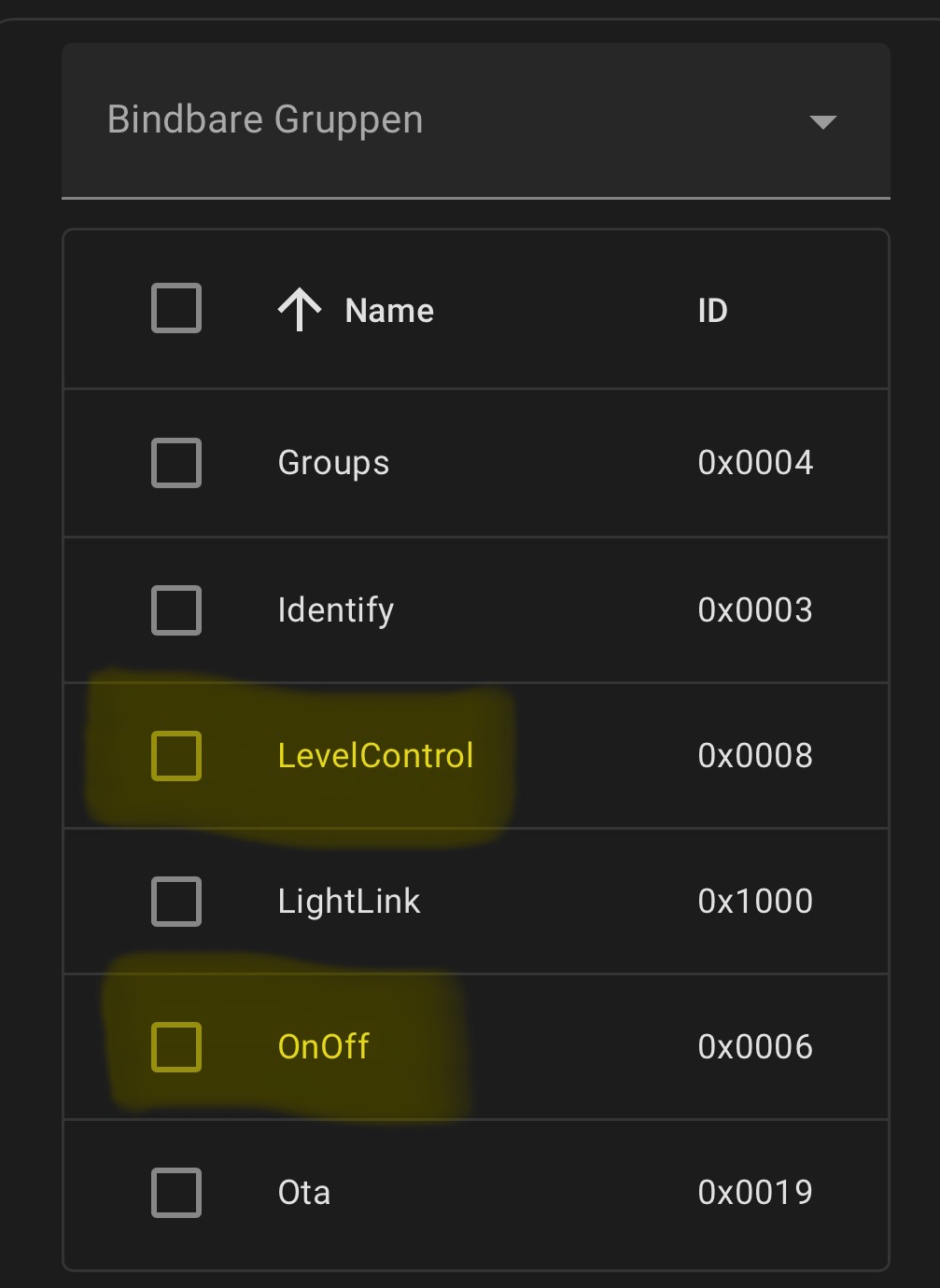Click the ID column header
Screen dimensions: 940x1288
712,311
